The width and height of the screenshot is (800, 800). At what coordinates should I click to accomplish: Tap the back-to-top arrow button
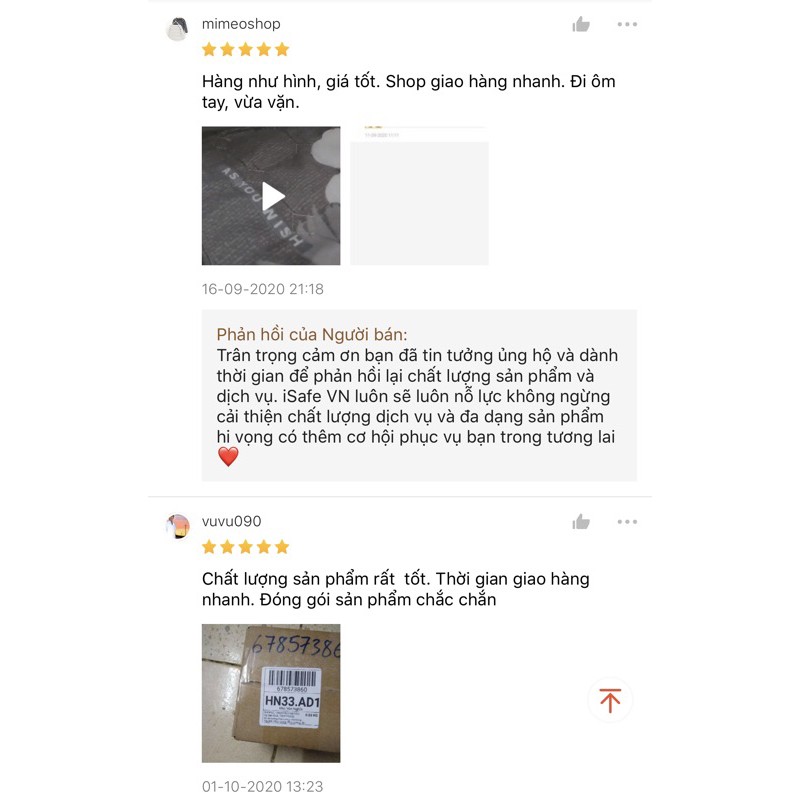click(x=610, y=700)
